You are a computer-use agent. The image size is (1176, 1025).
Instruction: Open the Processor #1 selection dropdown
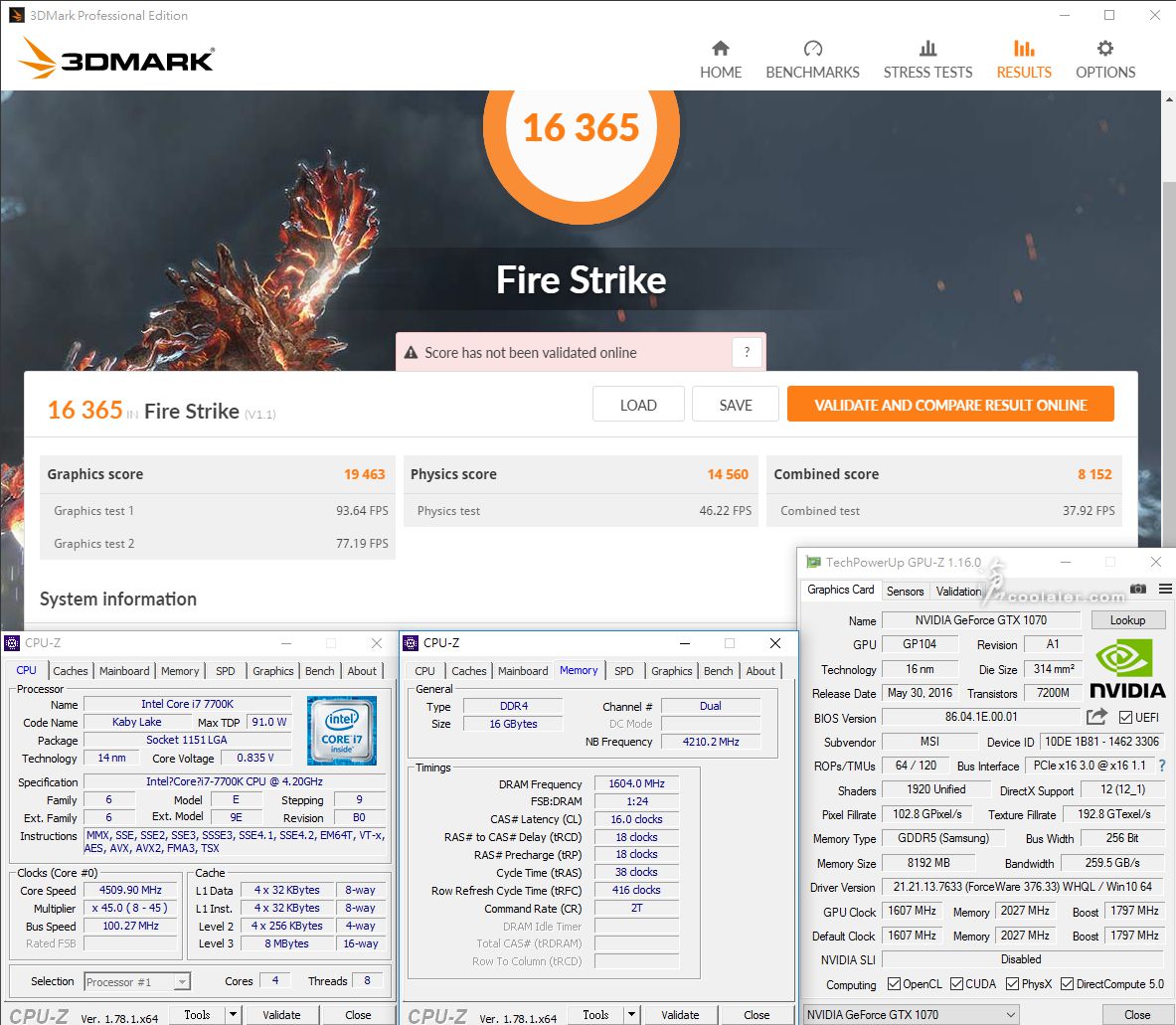(137, 981)
